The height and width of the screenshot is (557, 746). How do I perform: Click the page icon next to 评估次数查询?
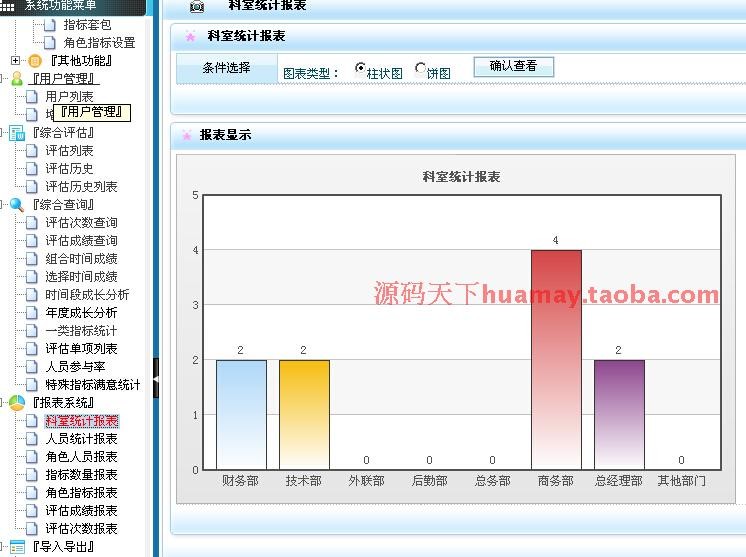coord(32,223)
